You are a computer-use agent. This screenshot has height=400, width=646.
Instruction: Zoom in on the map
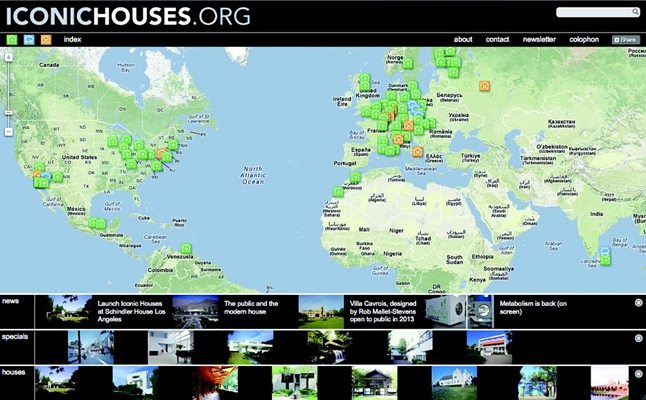(x=8, y=58)
